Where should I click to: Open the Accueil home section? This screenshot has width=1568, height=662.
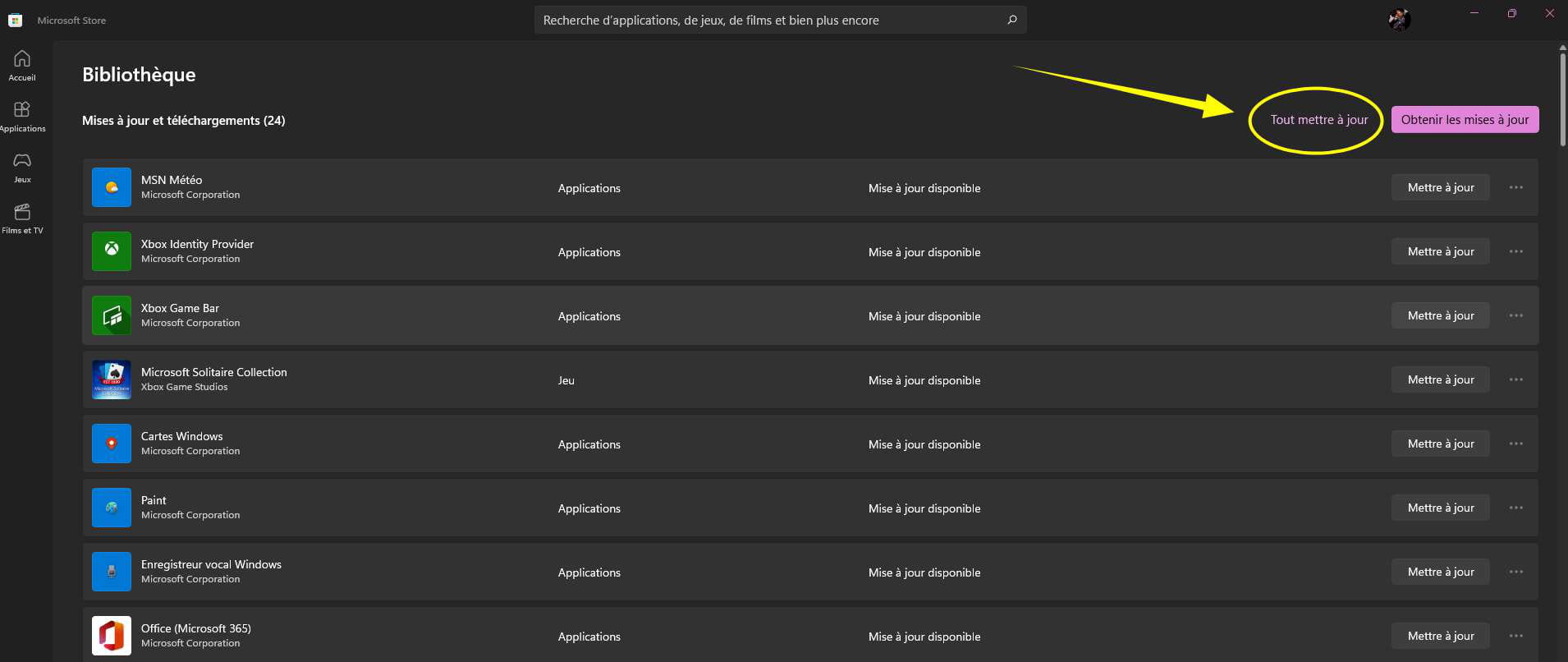22,66
